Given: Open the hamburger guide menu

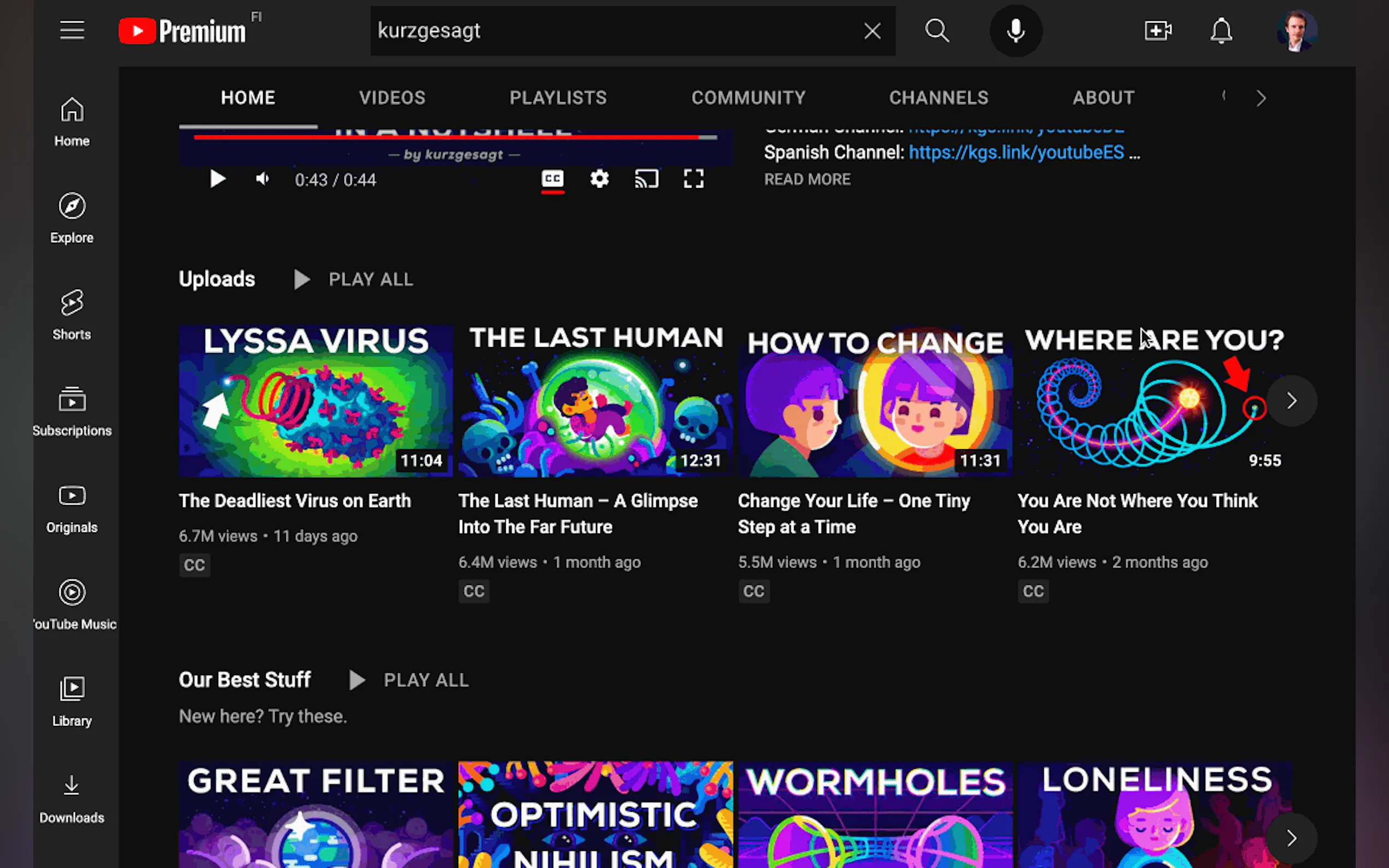Looking at the screenshot, I should 72,31.
